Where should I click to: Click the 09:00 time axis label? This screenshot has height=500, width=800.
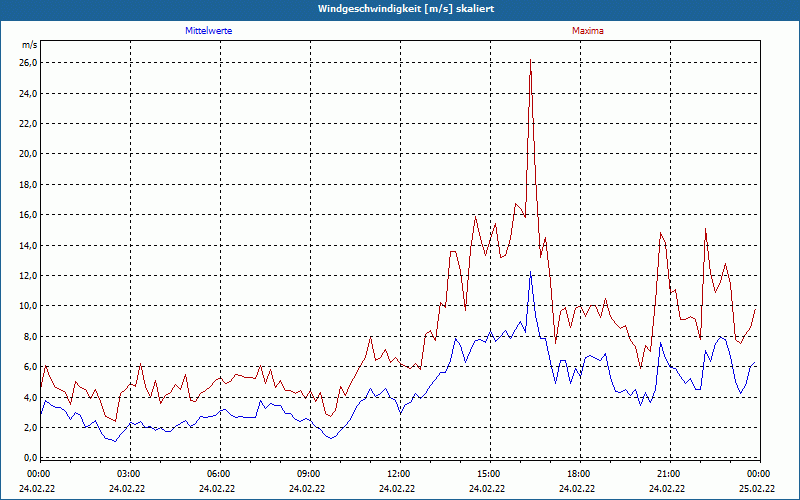coord(308,474)
